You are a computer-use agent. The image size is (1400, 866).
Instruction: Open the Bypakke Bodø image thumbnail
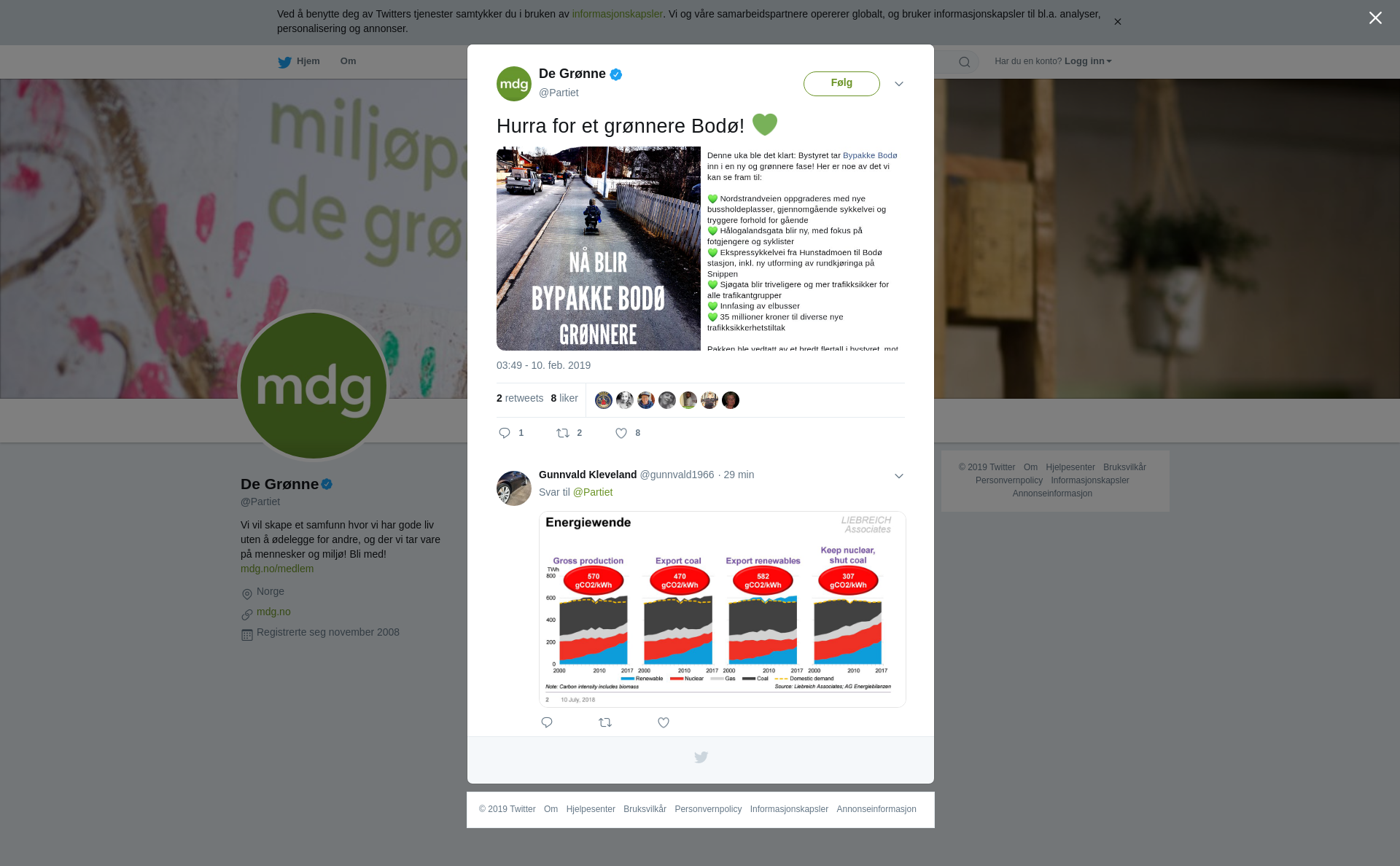[x=599, y=249]
